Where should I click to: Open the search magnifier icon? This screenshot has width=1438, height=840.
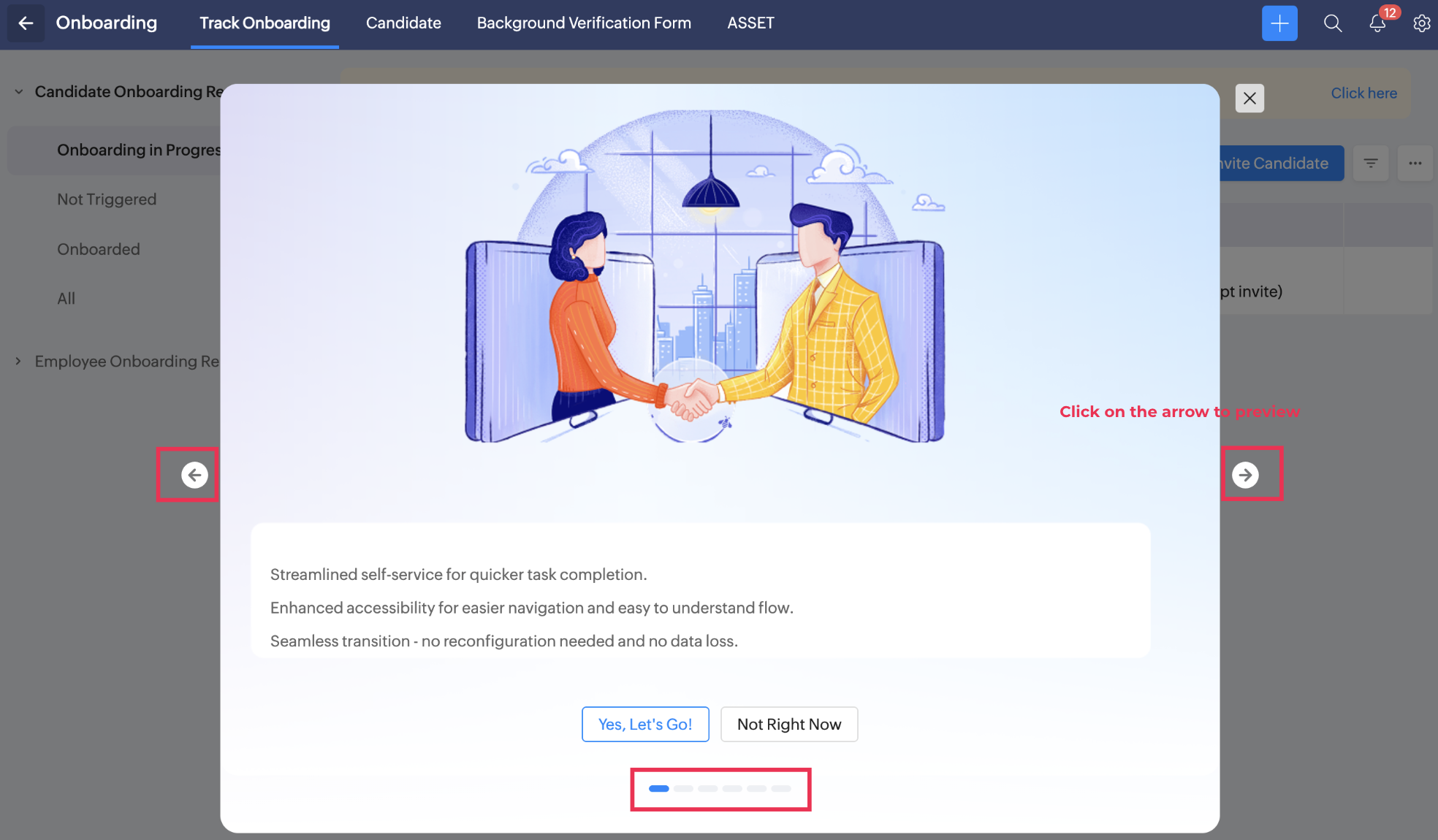(1332, 23)
